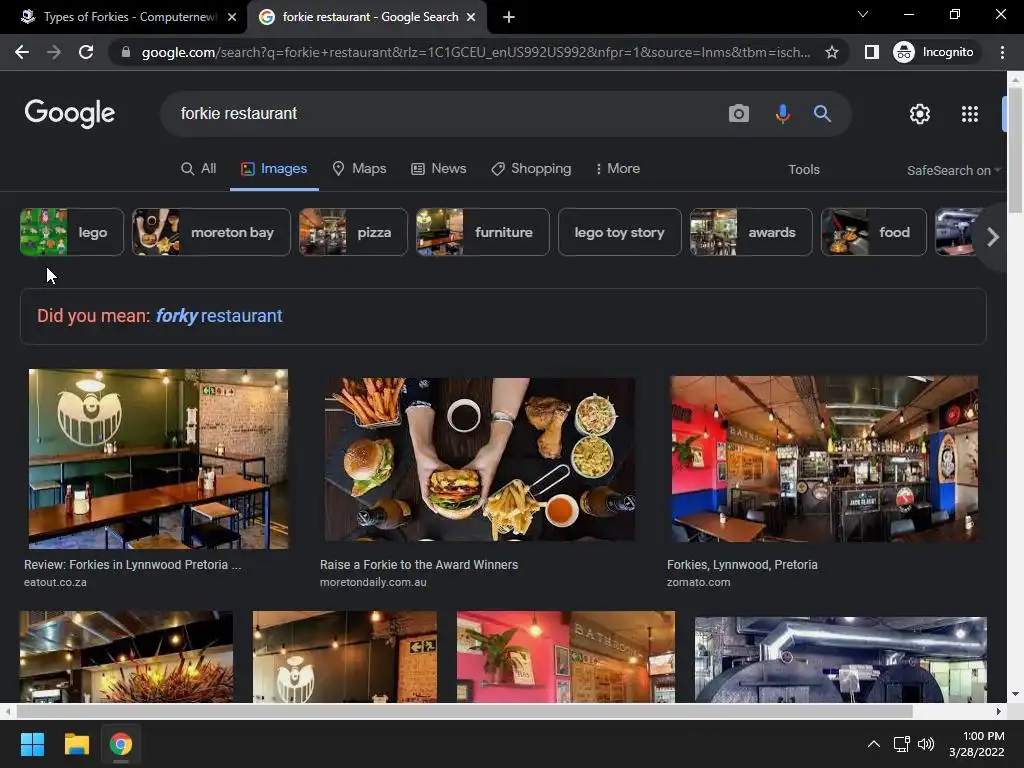Open the Tools filter options
Viewport: 1024px width, 768px height.
803,170
